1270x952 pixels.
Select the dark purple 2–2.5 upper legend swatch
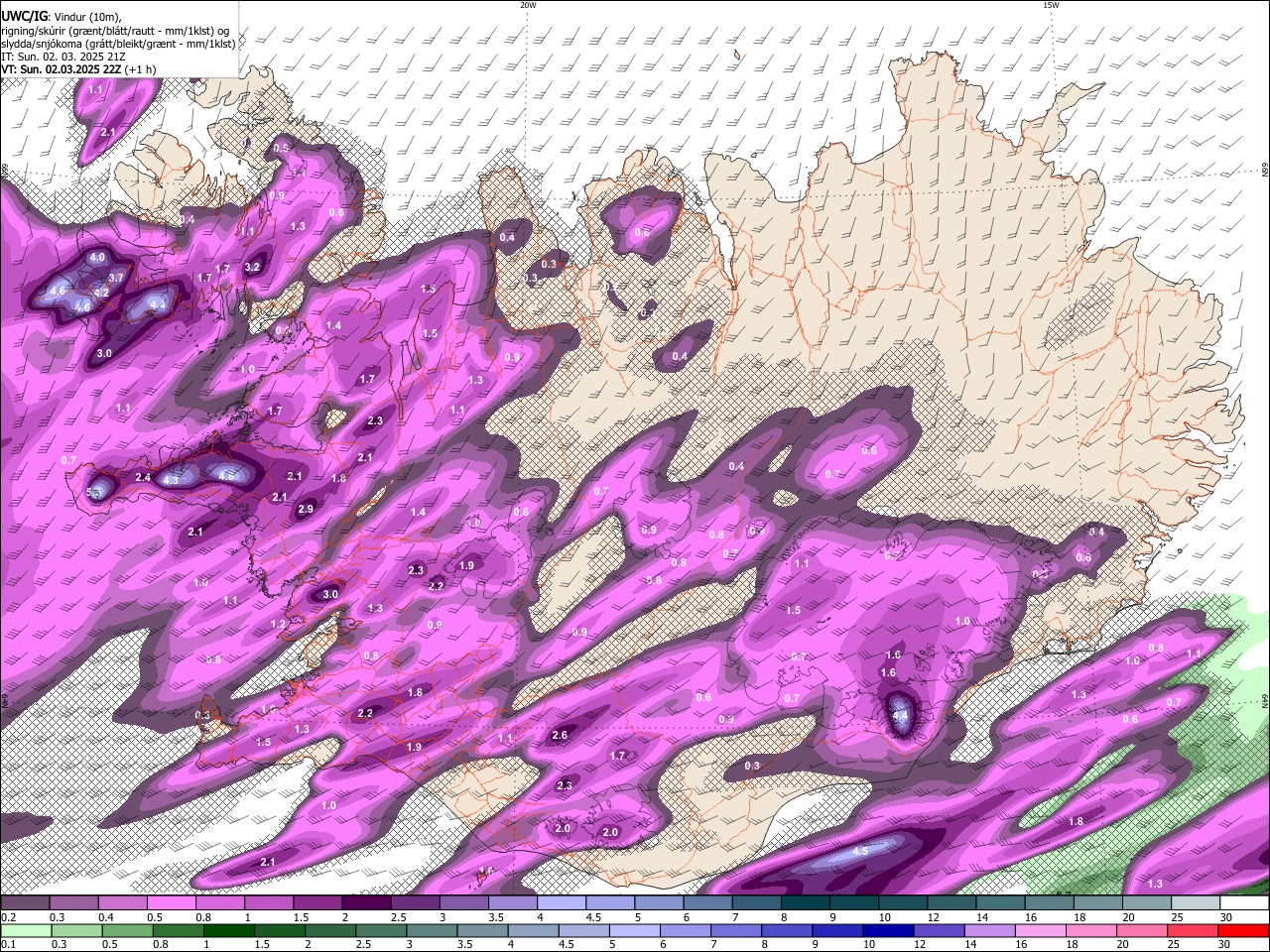click(366, 903)
